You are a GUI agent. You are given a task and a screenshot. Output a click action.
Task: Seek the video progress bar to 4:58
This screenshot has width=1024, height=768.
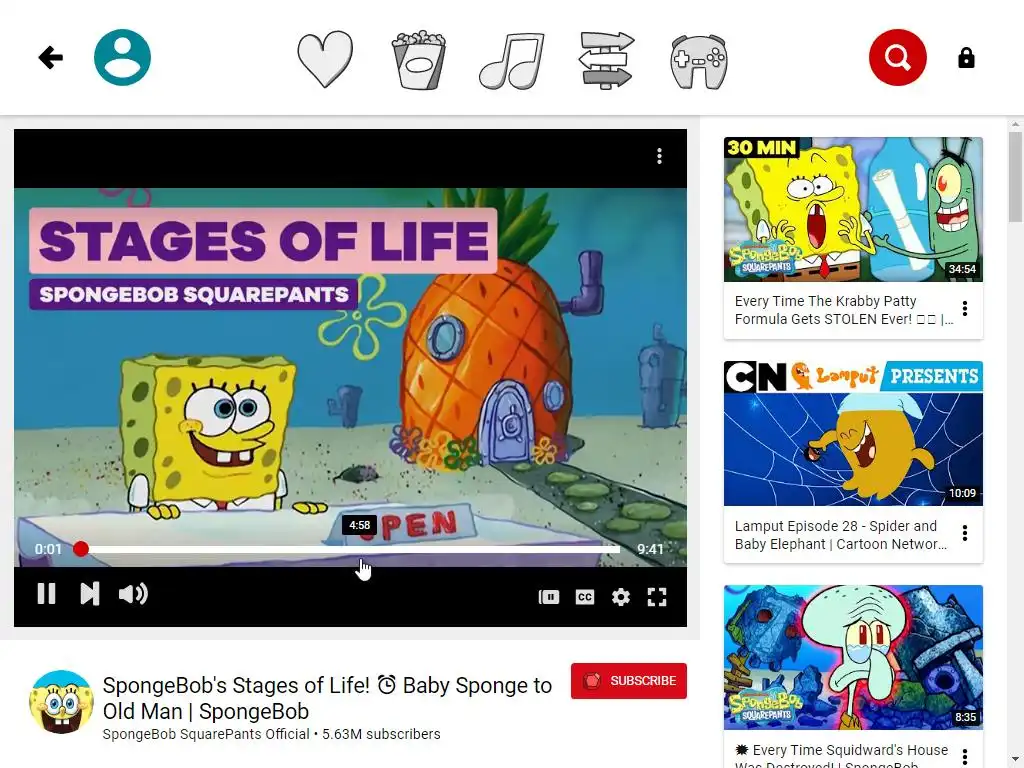(x=359, y=549)
